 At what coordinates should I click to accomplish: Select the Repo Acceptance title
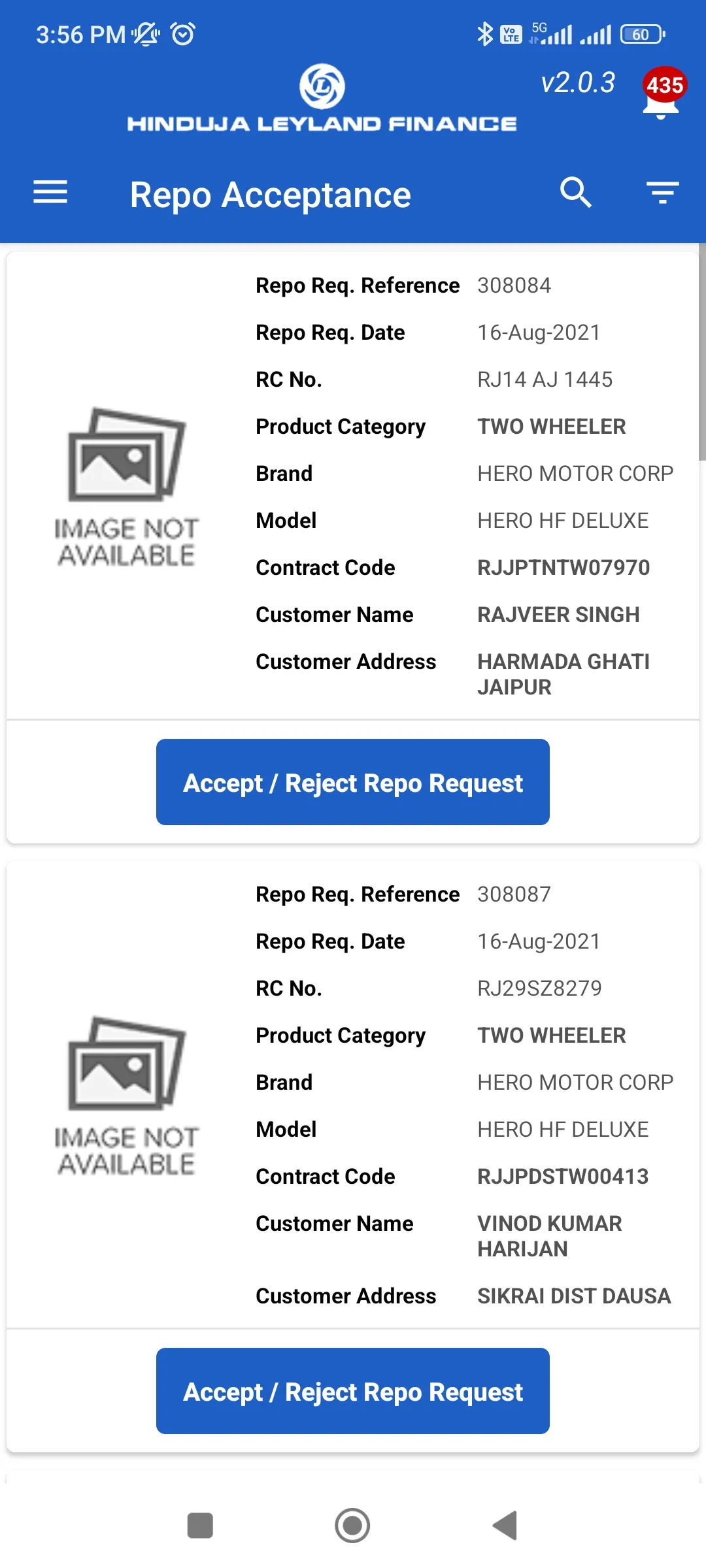point(270,193)
